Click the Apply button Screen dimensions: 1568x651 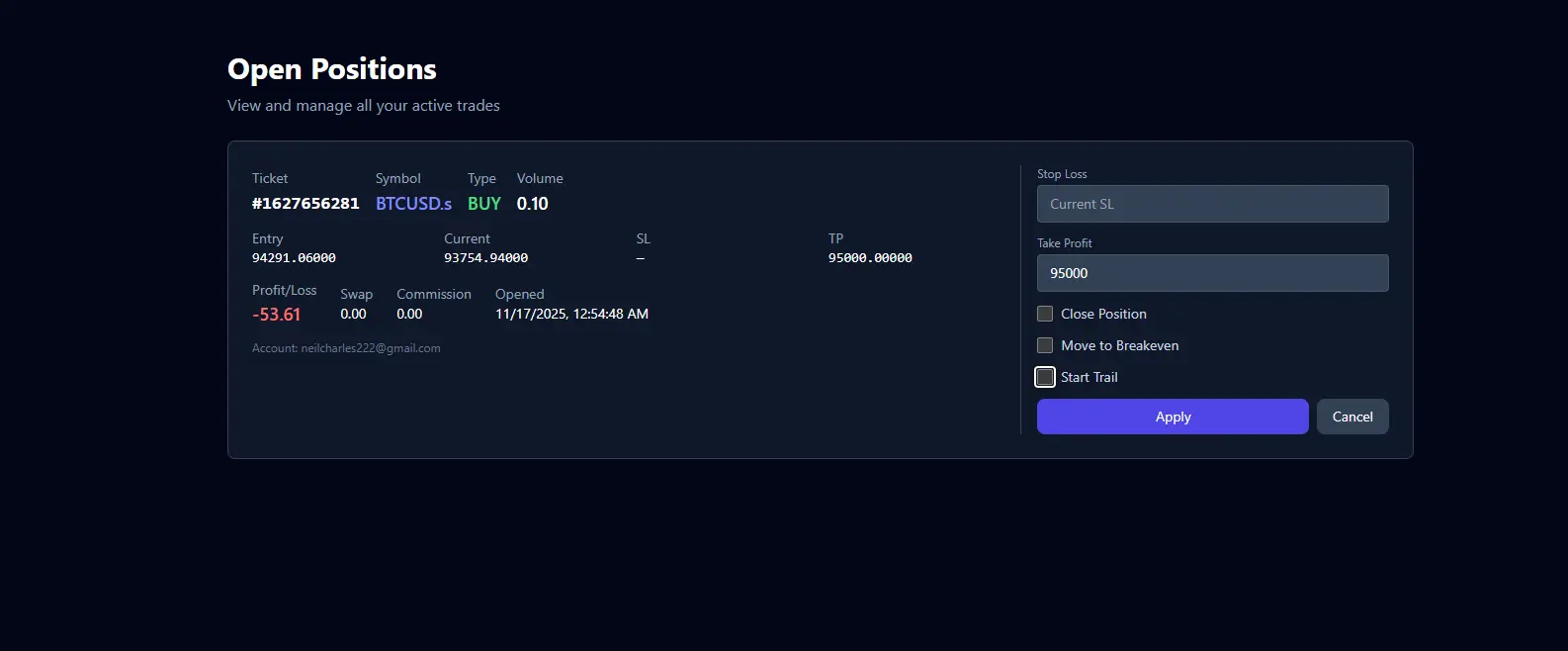pos(1173,417)
